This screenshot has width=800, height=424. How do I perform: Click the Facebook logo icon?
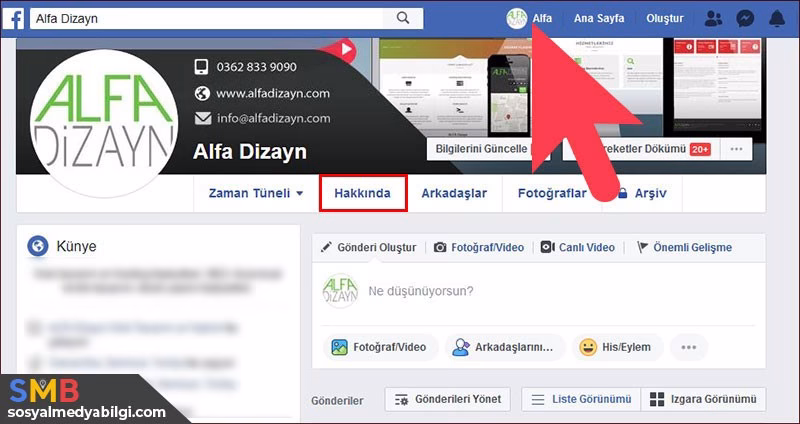tap(13, 19)
